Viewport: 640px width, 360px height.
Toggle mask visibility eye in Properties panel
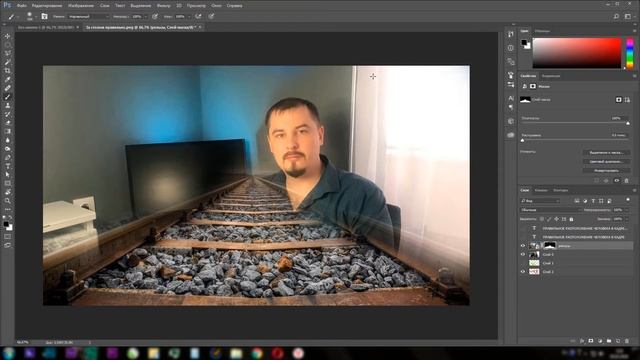[x=617, y=180]
